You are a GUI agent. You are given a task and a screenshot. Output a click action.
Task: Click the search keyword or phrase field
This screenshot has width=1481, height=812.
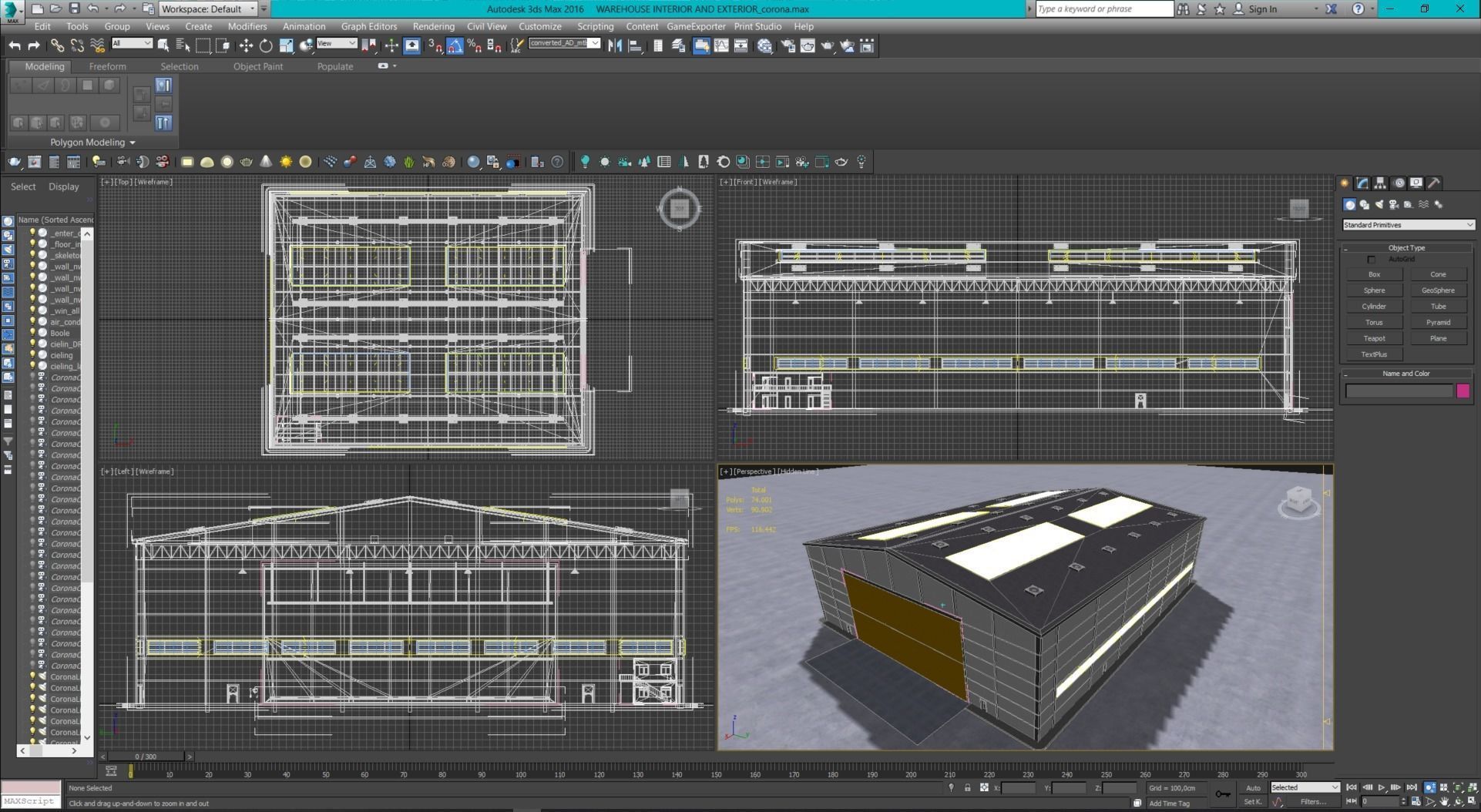point(1103,8)
